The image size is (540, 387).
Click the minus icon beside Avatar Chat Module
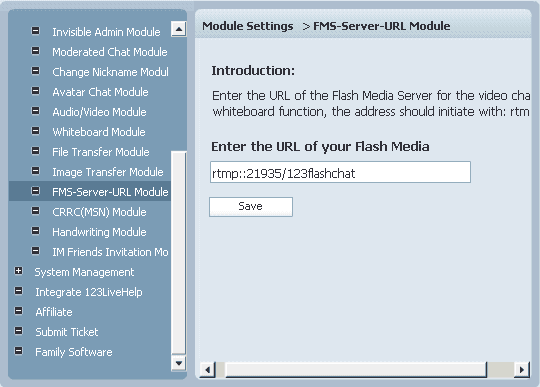click(x=35, y=91)
